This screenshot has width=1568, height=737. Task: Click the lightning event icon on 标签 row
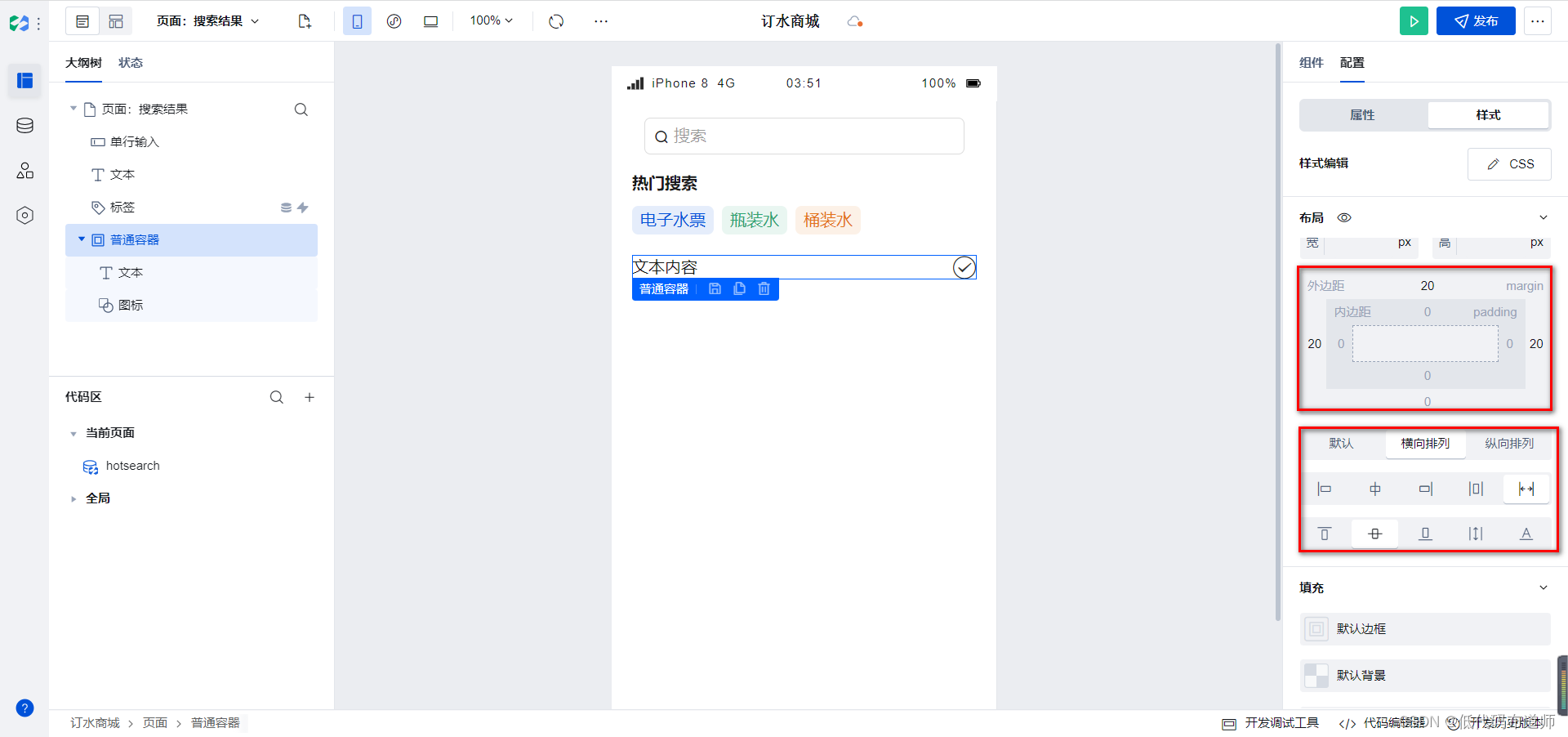tap(303, 208)
